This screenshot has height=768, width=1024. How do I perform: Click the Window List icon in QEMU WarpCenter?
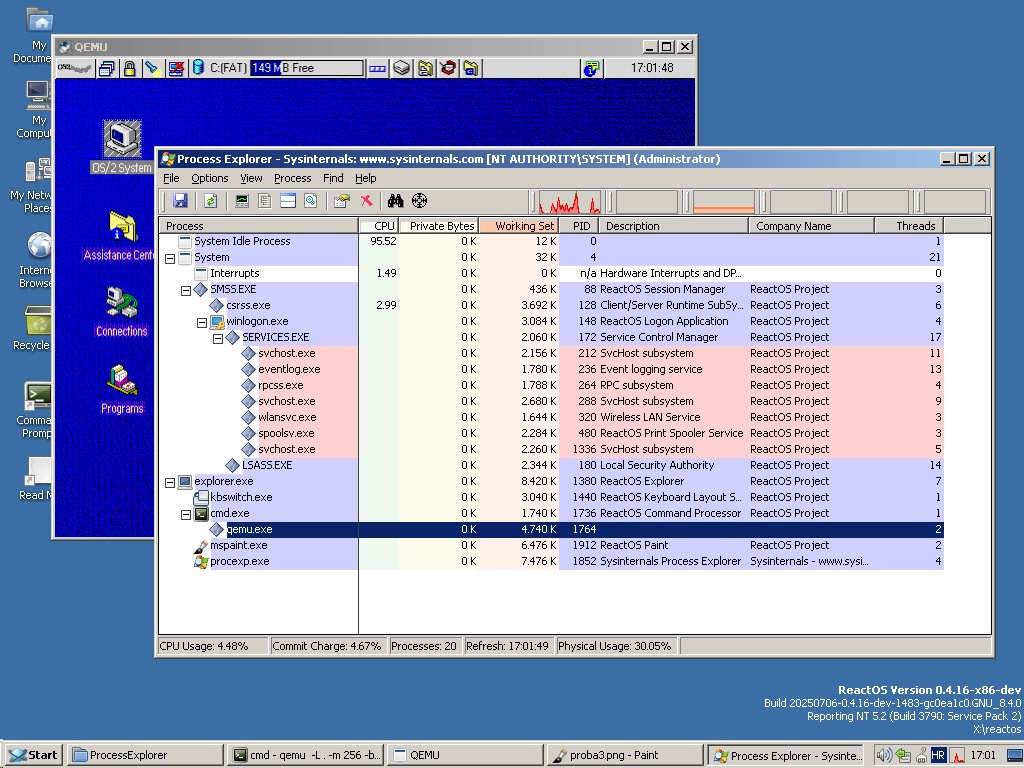click(x=106, y=68)
